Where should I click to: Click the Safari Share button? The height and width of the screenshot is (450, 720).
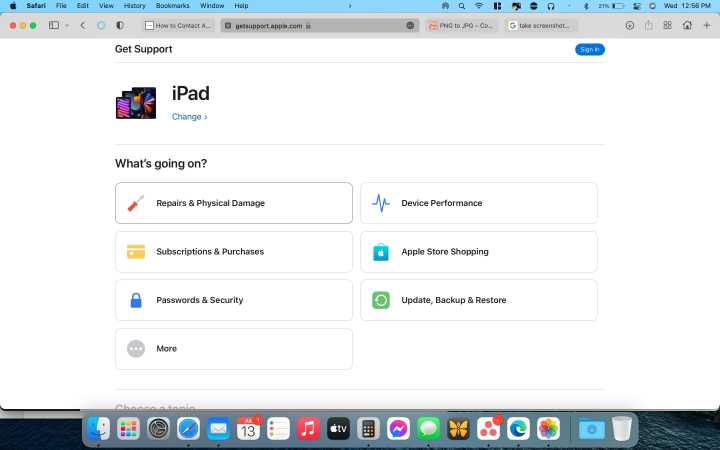coord(648,25)
